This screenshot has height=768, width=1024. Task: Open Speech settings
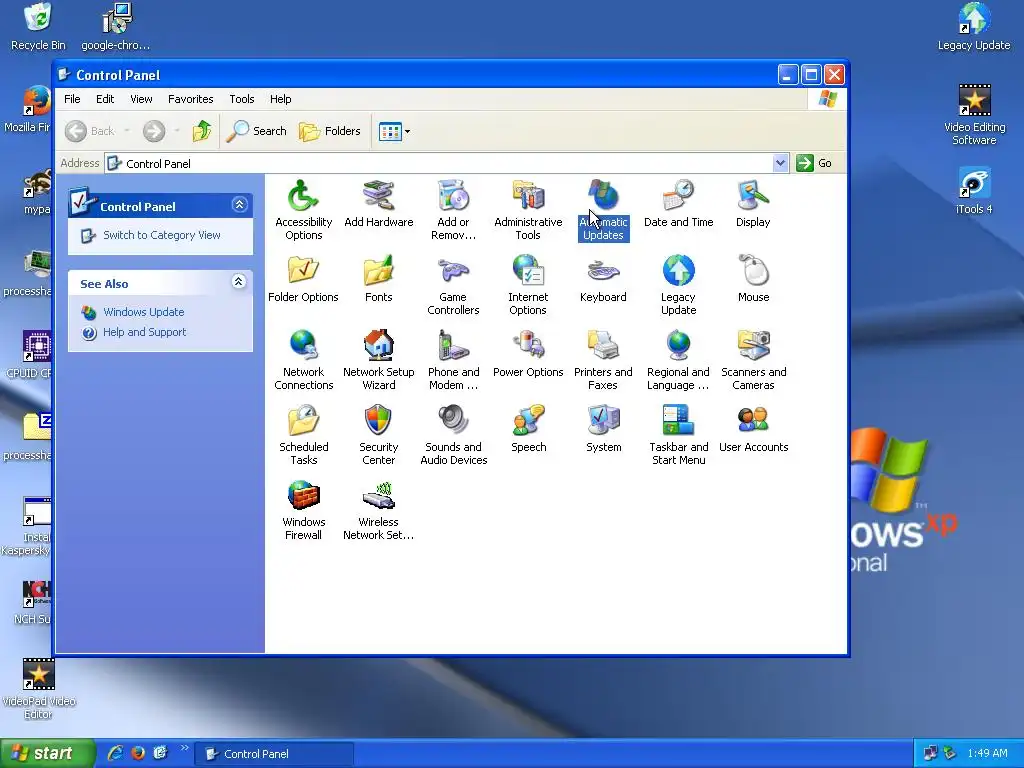click(528, 429)
